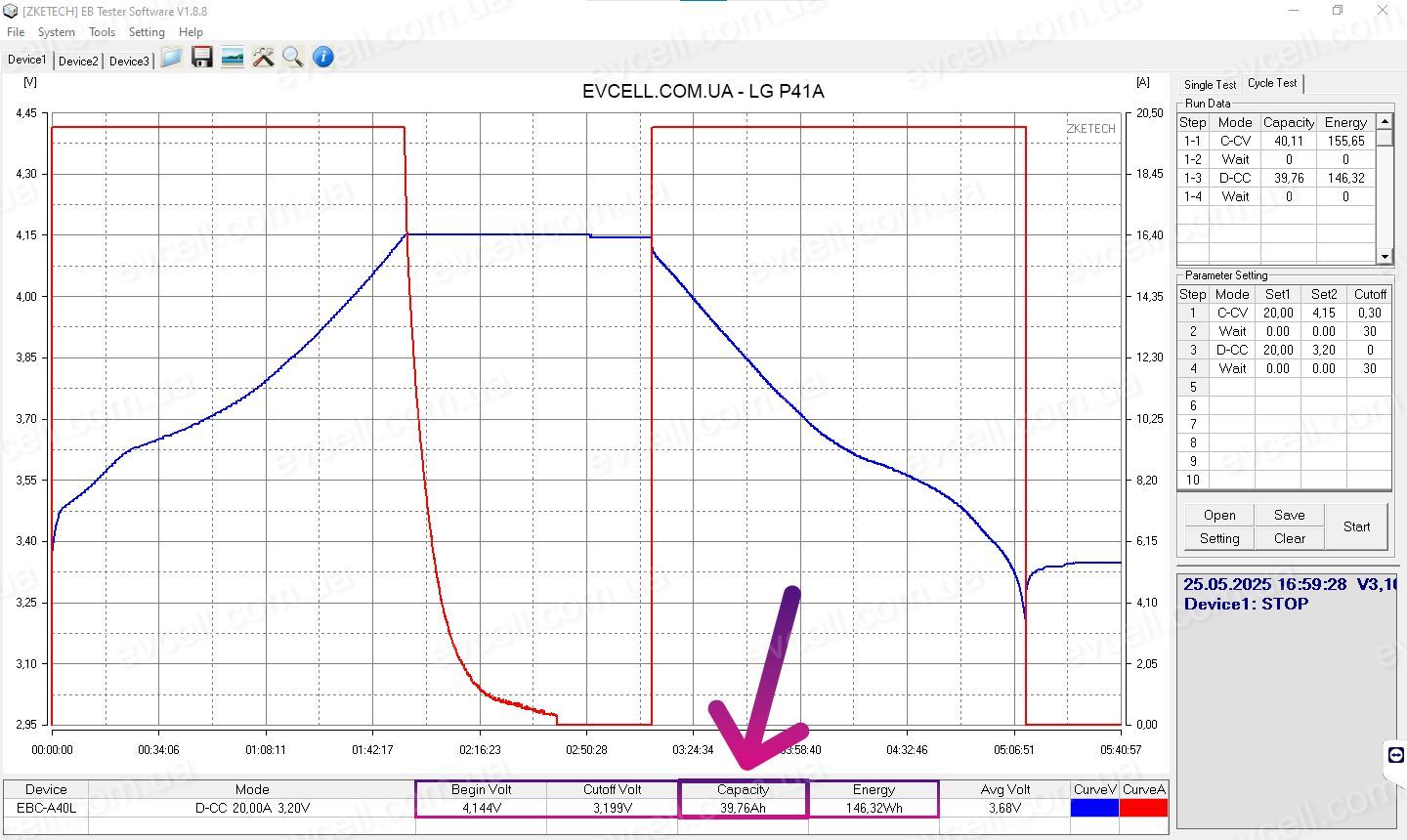Click step 1 Cutoff value 0,30
The width and height of the screenshot is (1407, 840).
pyautogui.click(x=1370, y=313)
